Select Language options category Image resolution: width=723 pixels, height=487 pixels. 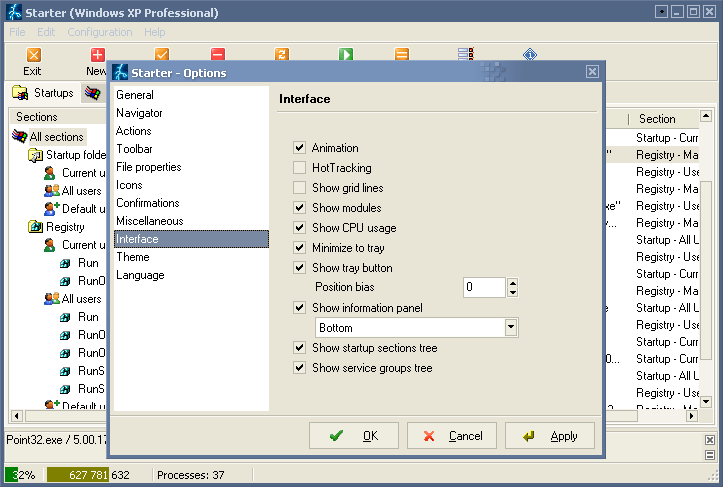(x=191, y=275)
